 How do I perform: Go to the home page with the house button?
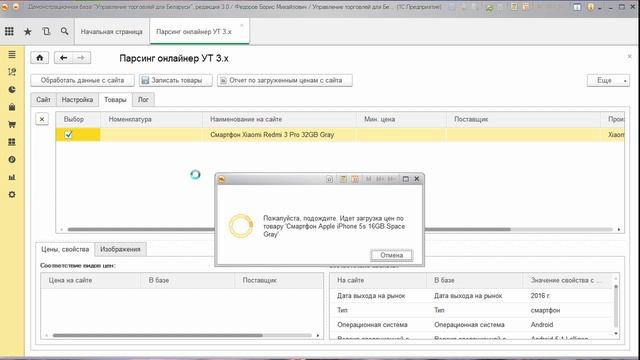click(40, 58)
